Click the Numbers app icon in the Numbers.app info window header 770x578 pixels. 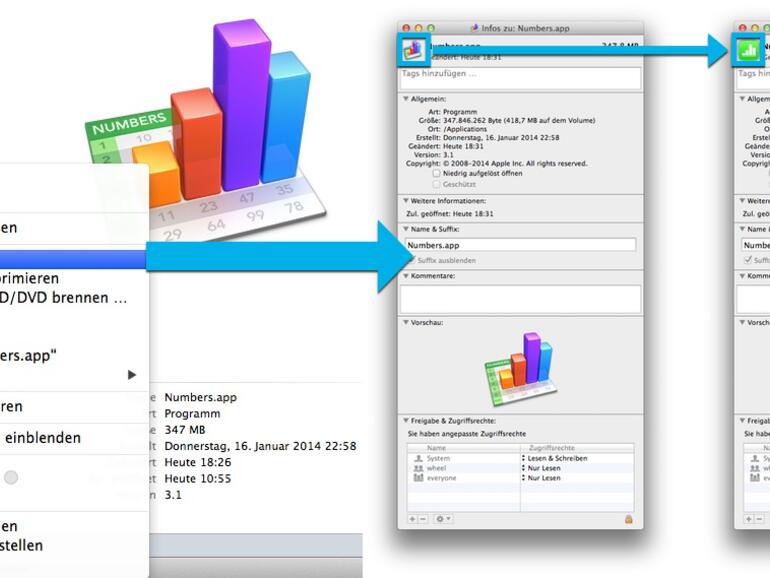[x=413, y=50]
